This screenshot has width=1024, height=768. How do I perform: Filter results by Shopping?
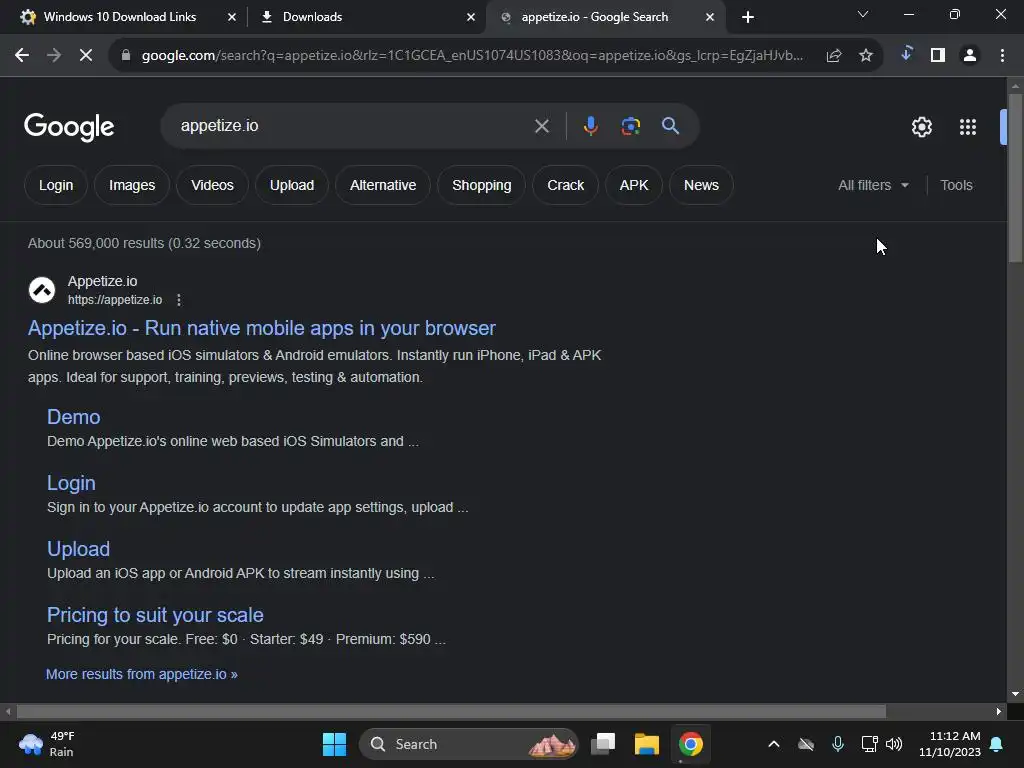tap(481, 185)
